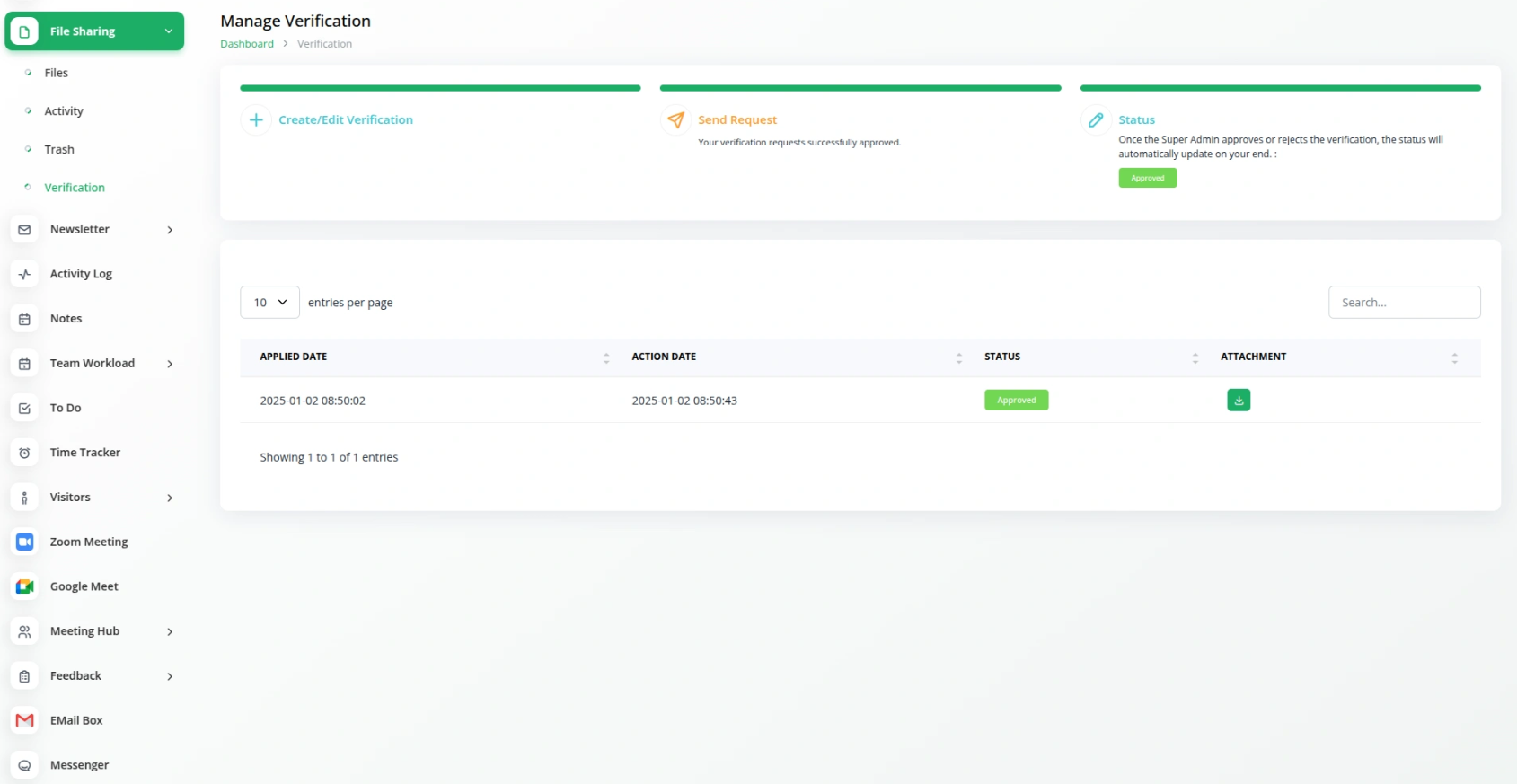
Task: Select Verification in the sidebar
Action: coord(75,188)
